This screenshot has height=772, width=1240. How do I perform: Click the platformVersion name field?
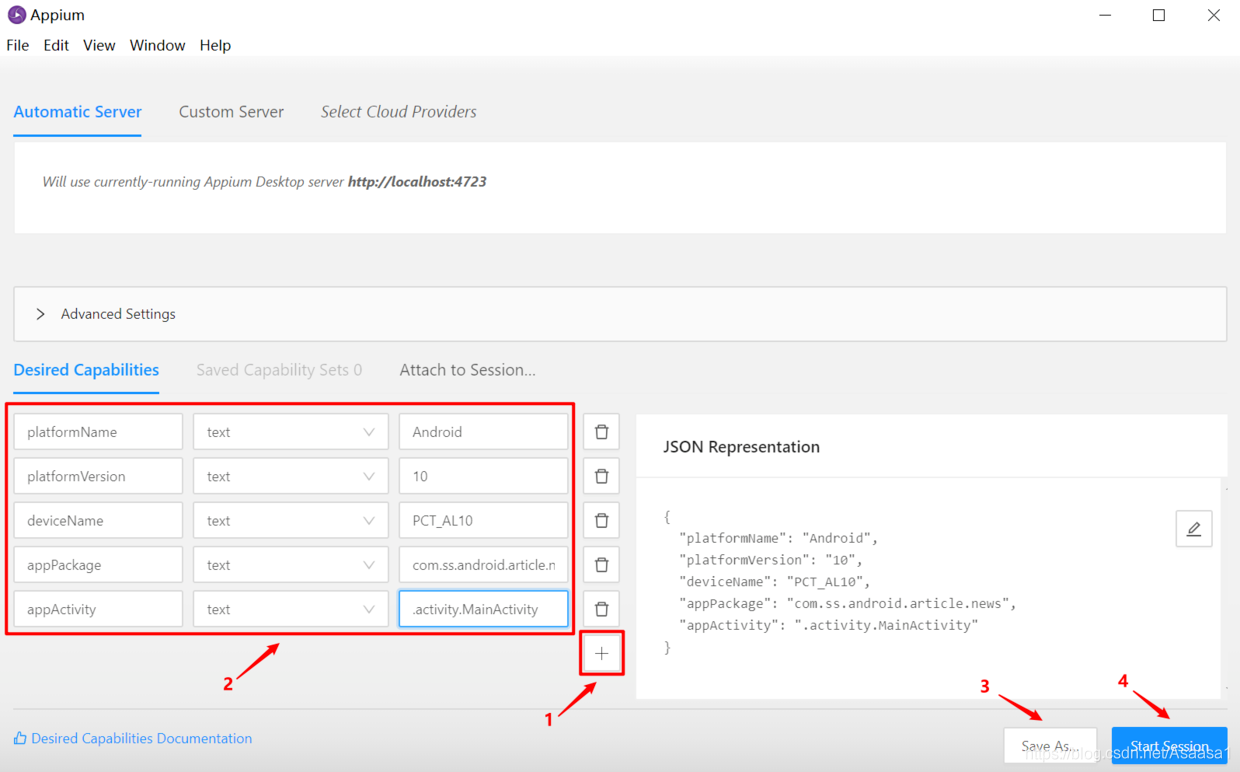pos(98,476)
